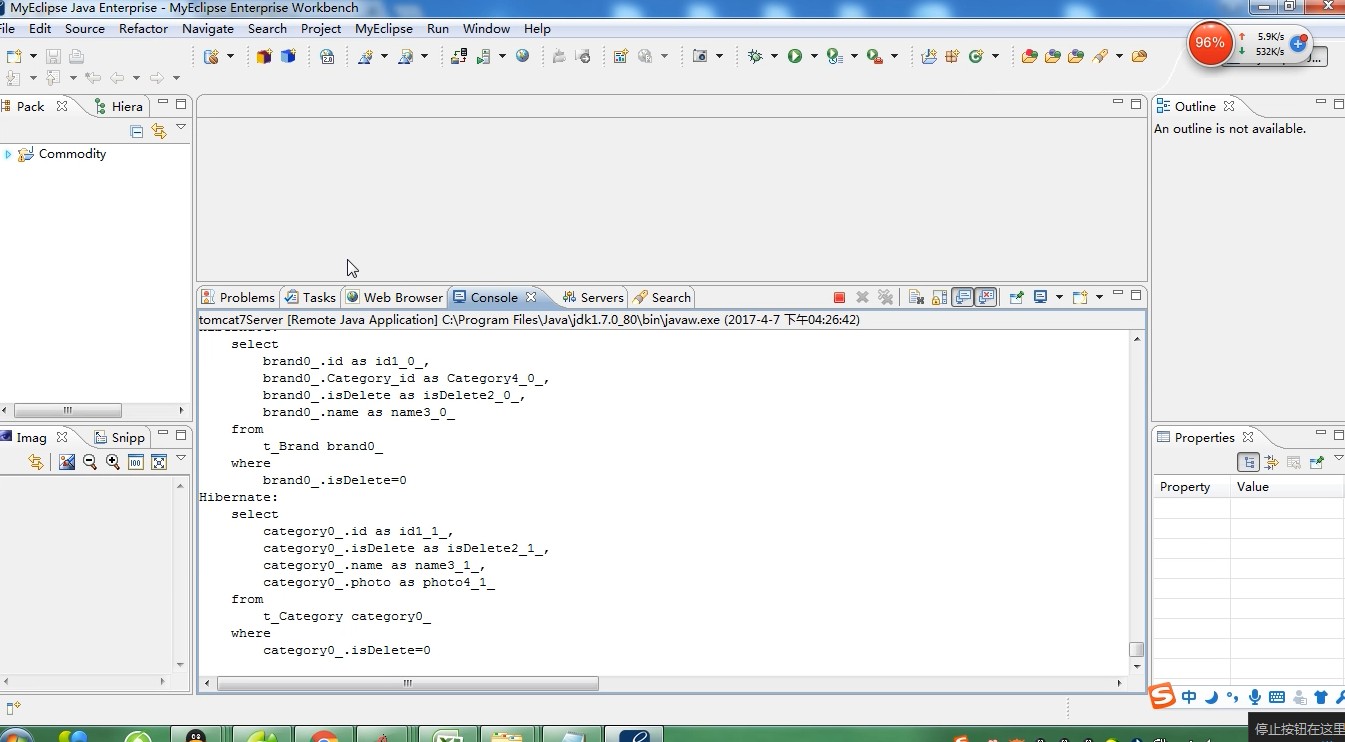Close the Outline tab
1345x742 pixels.
point(1229,106)
